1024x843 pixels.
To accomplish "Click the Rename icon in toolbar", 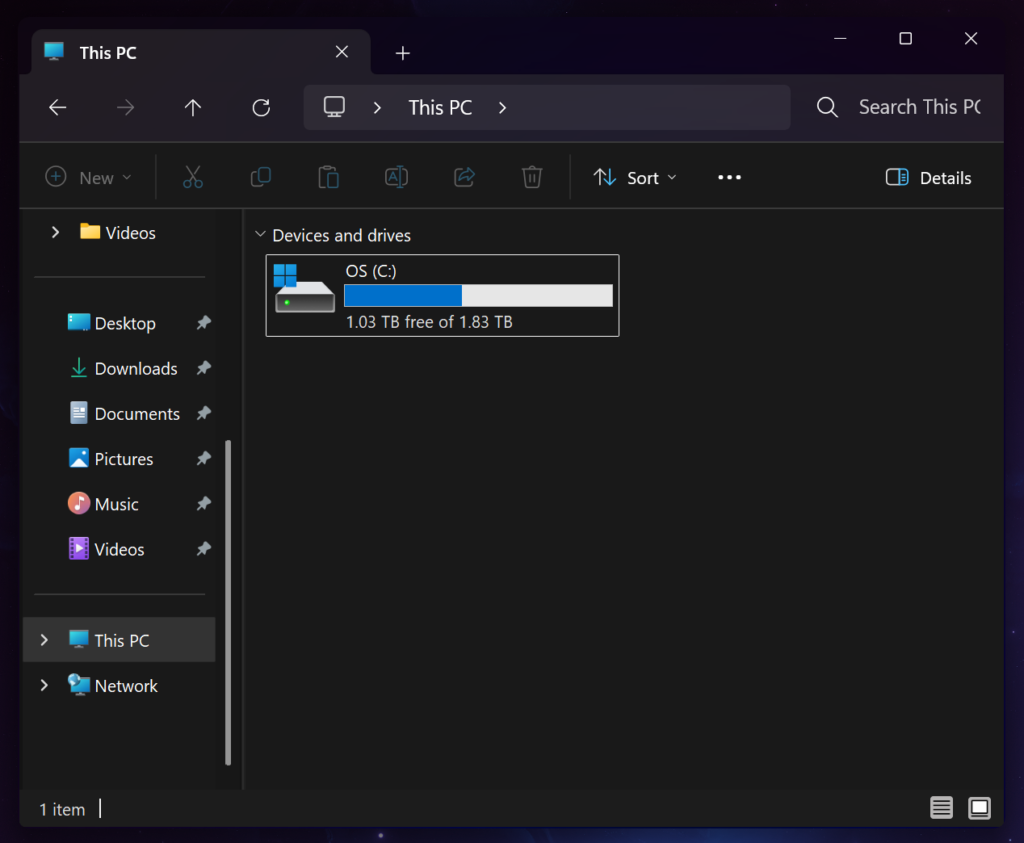I will click(x=396, y=178).
